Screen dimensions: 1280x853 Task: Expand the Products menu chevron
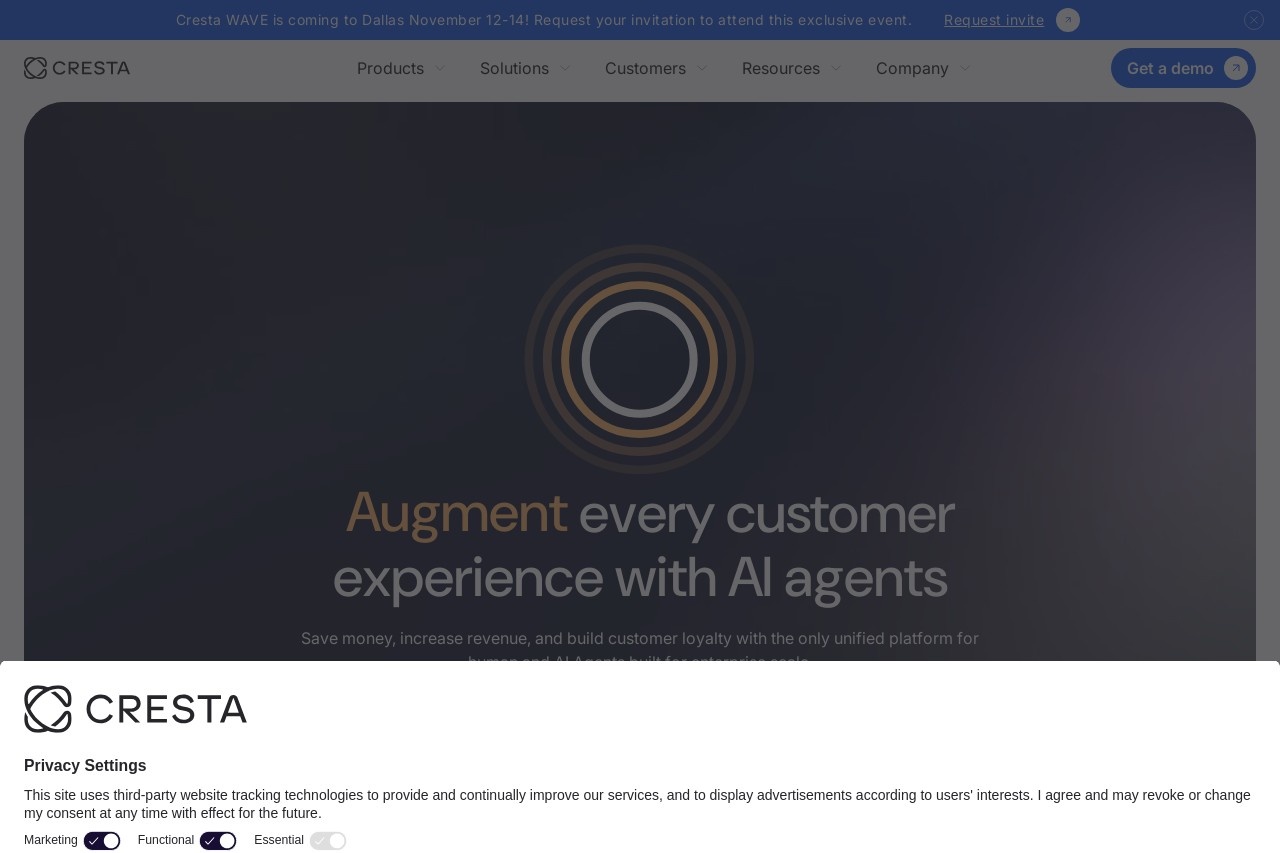(440, 68)
